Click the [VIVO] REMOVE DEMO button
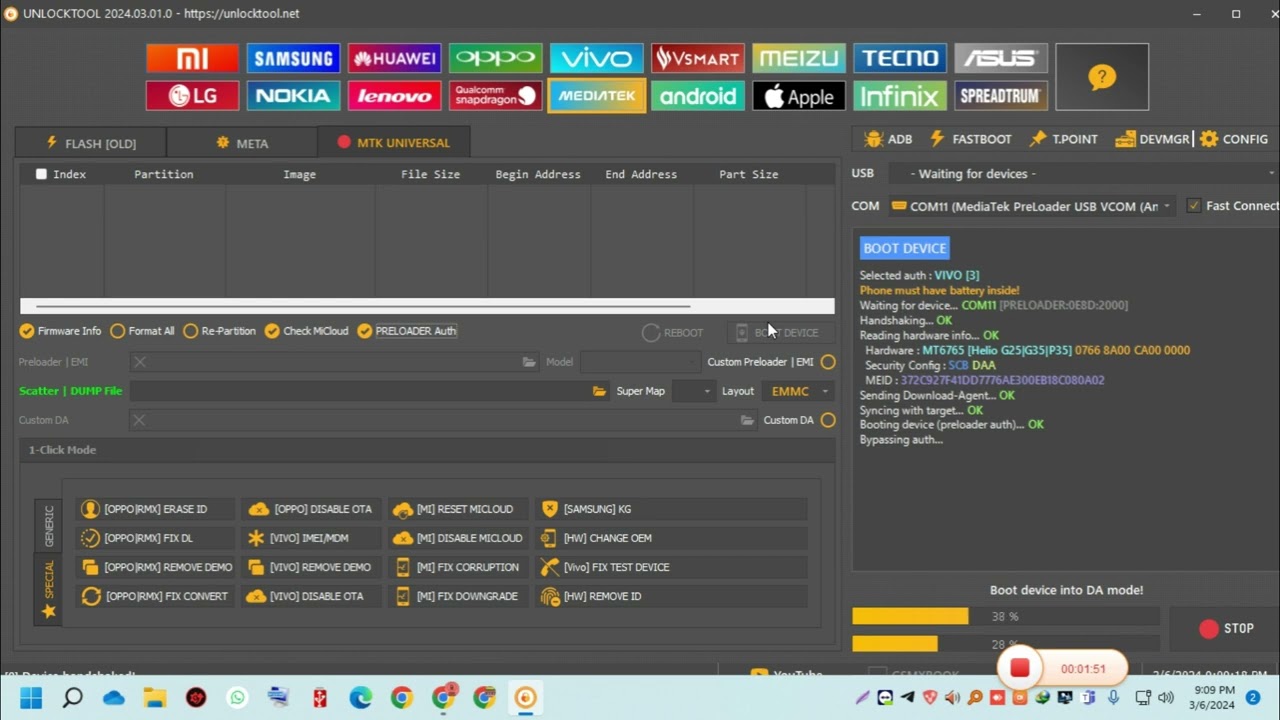The height and width of the screenshot is (720, 1280). coord(310,567)
